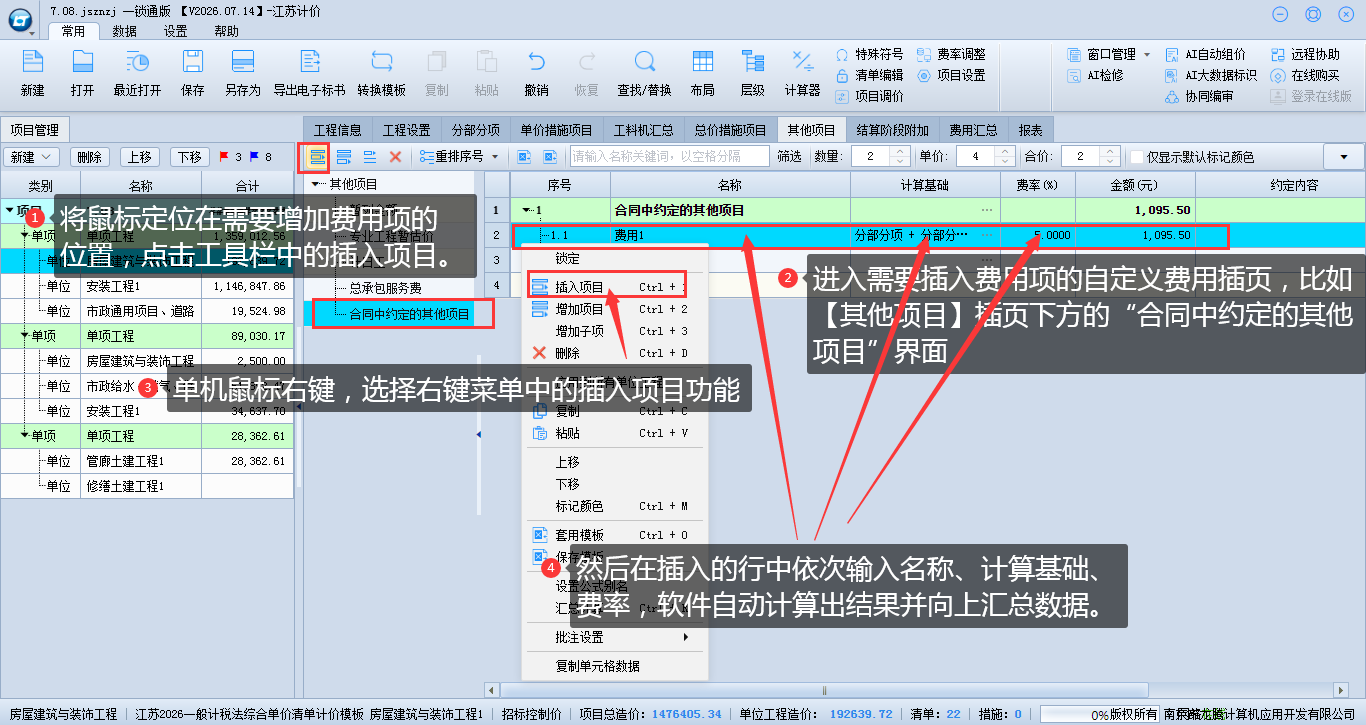This screenshot has height=725, width=1366.
Task: Switch to the 设置 ribbon tab
Action: coord(175,31)
